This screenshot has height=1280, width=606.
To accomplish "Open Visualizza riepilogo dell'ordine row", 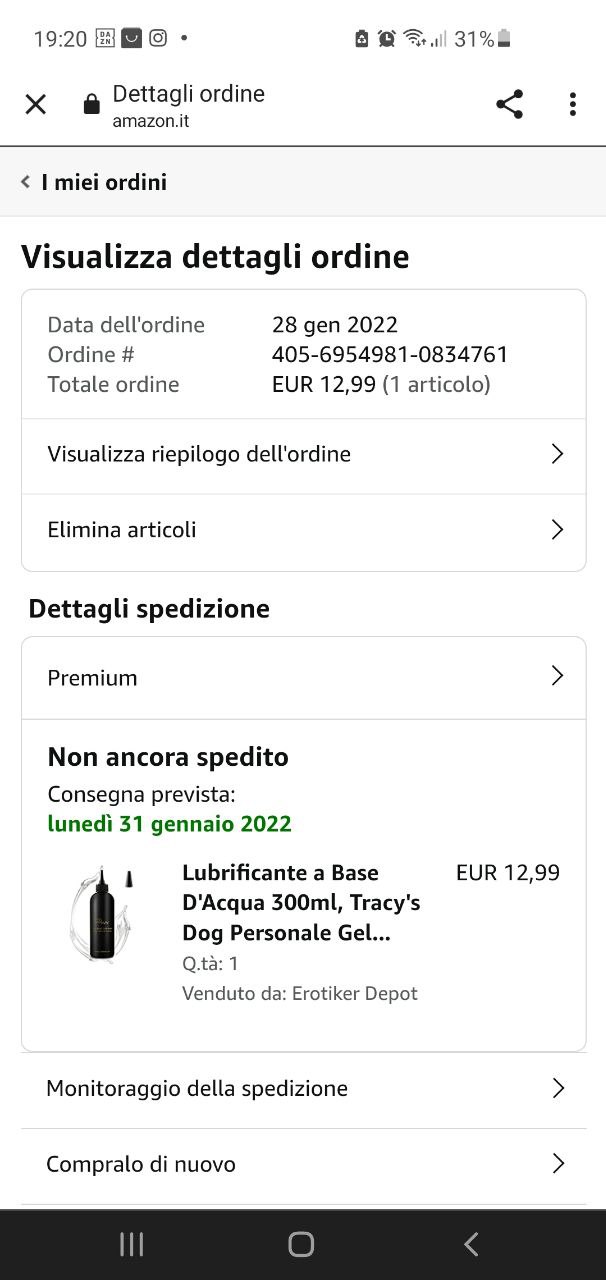I will (303, 454).
